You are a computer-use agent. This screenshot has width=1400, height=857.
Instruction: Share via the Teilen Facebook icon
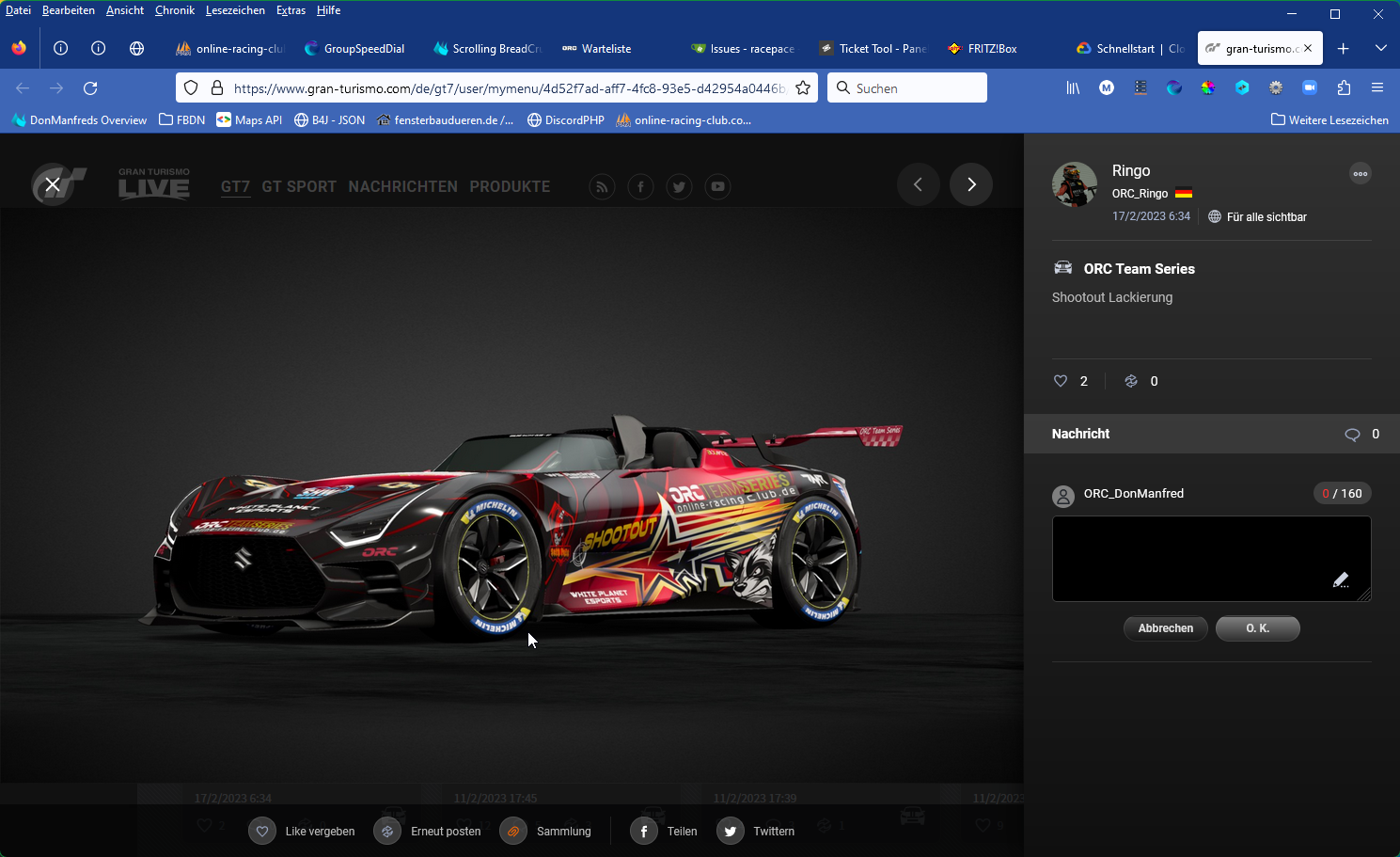(644, 832)
